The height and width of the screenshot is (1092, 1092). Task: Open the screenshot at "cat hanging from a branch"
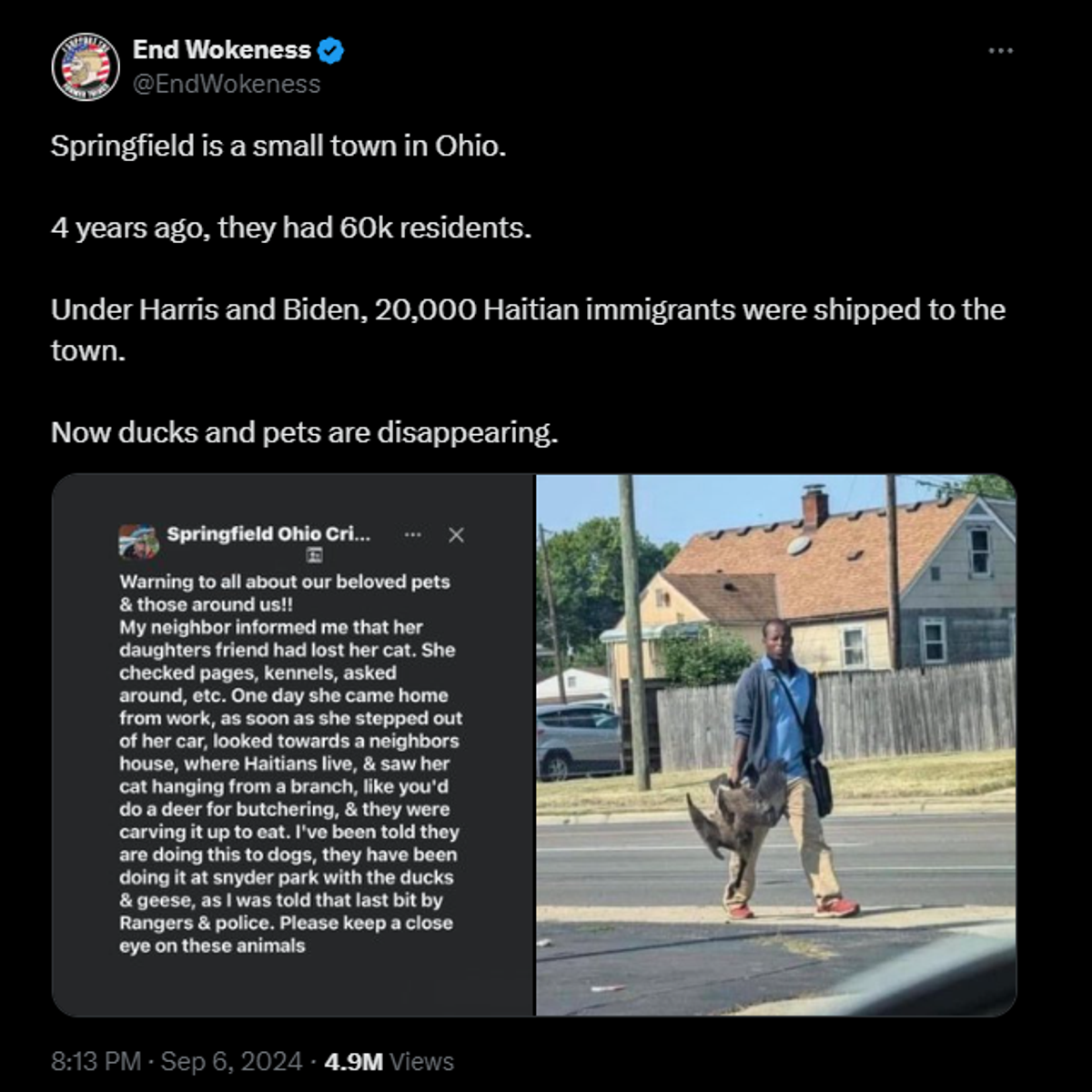point(283,786)
